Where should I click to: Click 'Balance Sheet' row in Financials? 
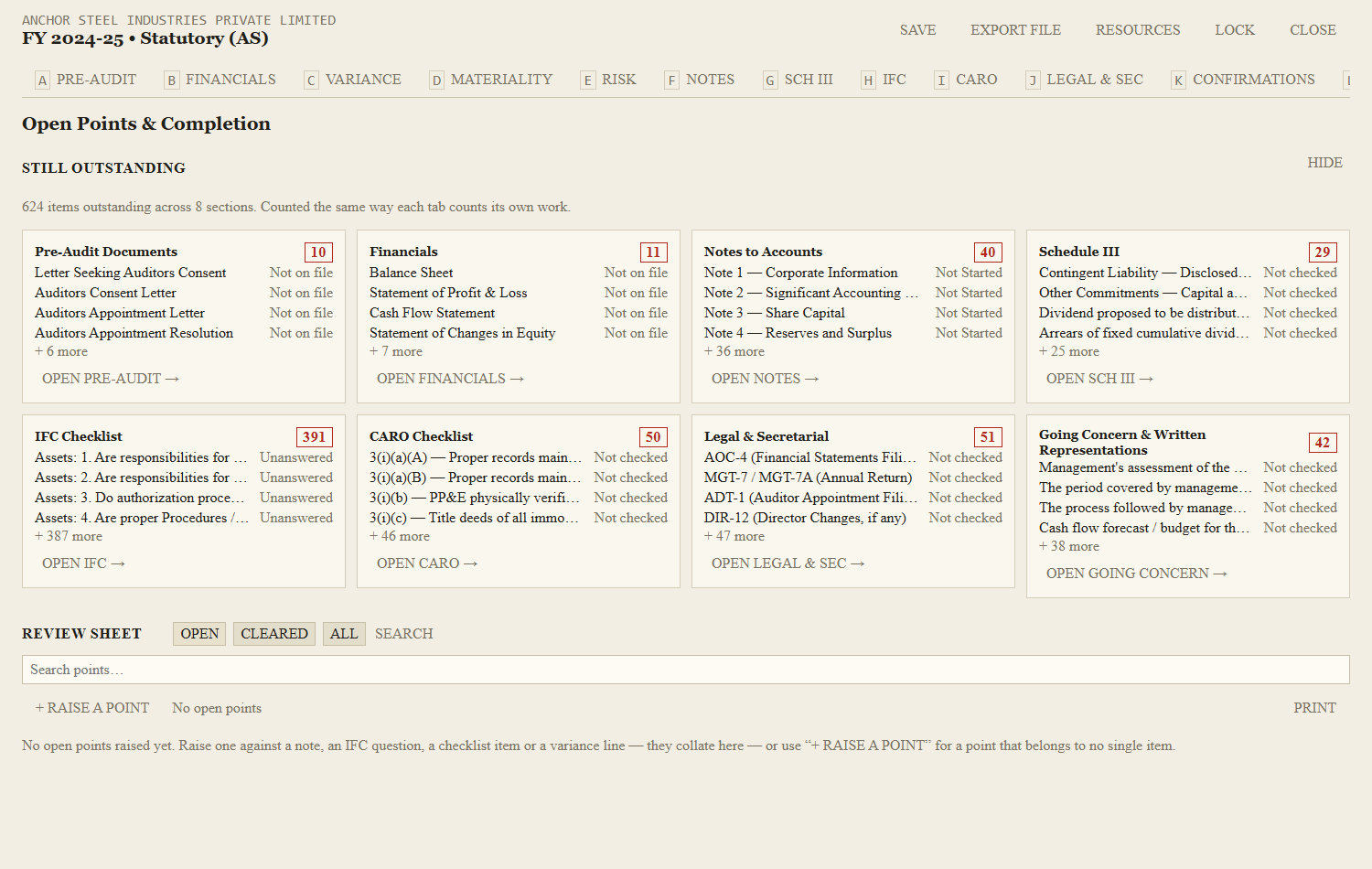(x=519, y=273)
